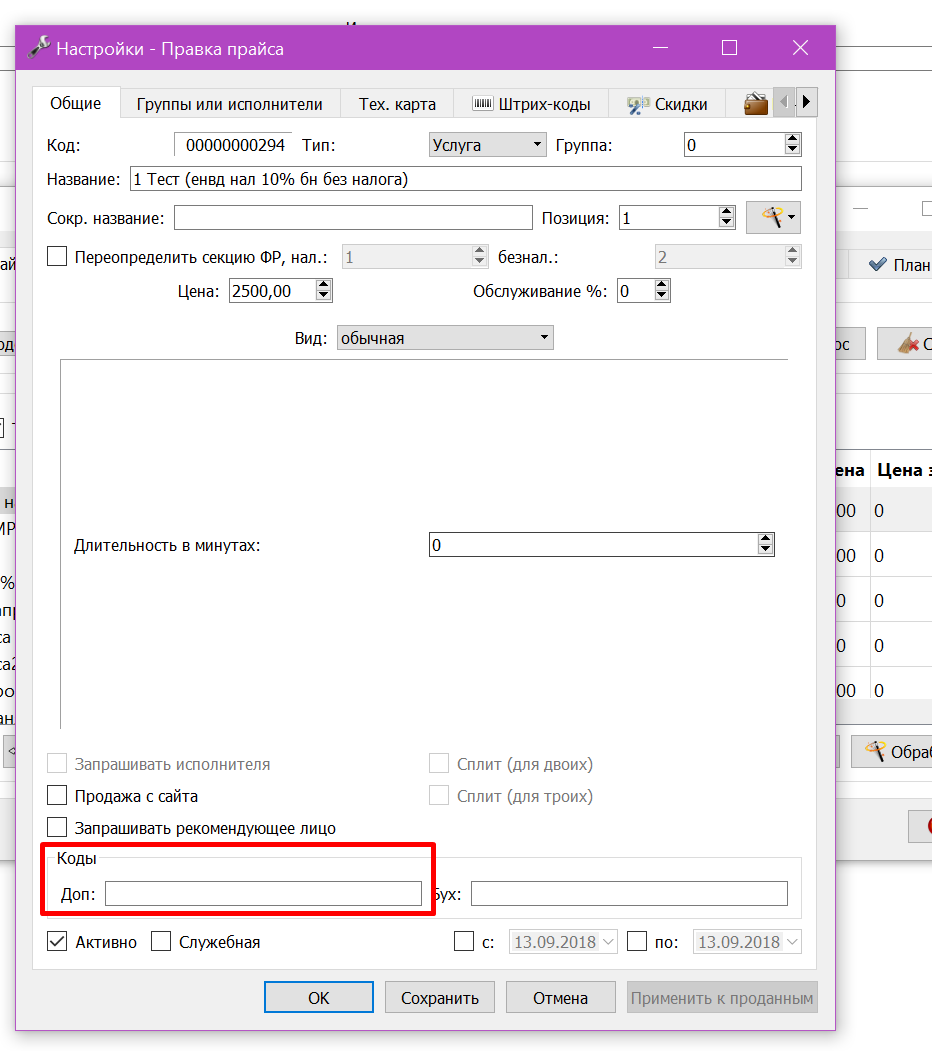Click the Сохранить button
Screen dimensions: 932x1051
(440, 997)
